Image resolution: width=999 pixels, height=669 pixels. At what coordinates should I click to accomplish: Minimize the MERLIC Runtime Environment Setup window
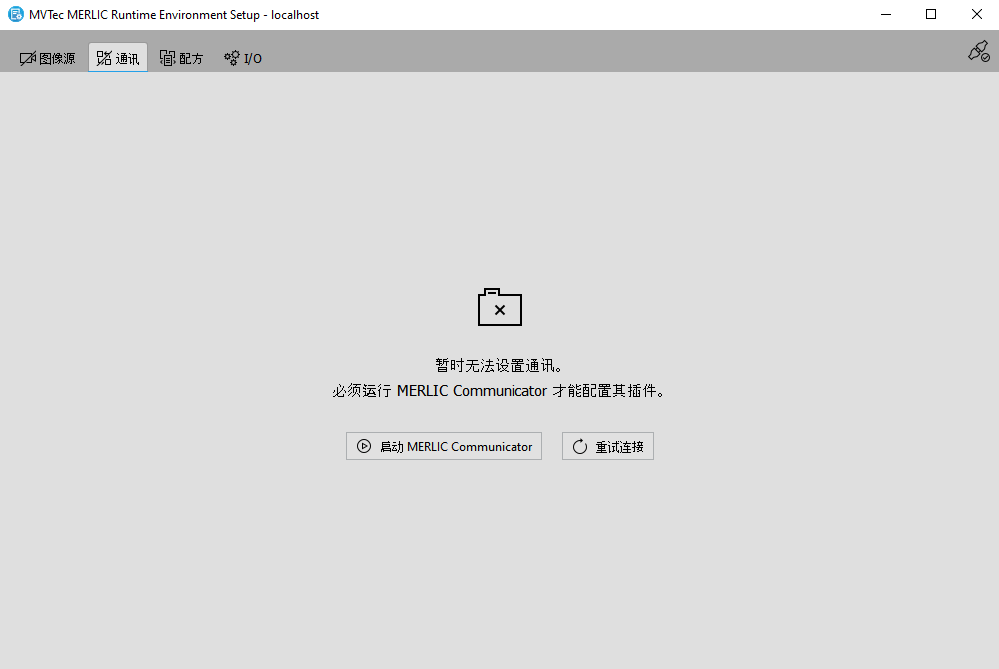pyautogui.click(x=885, y=15)
